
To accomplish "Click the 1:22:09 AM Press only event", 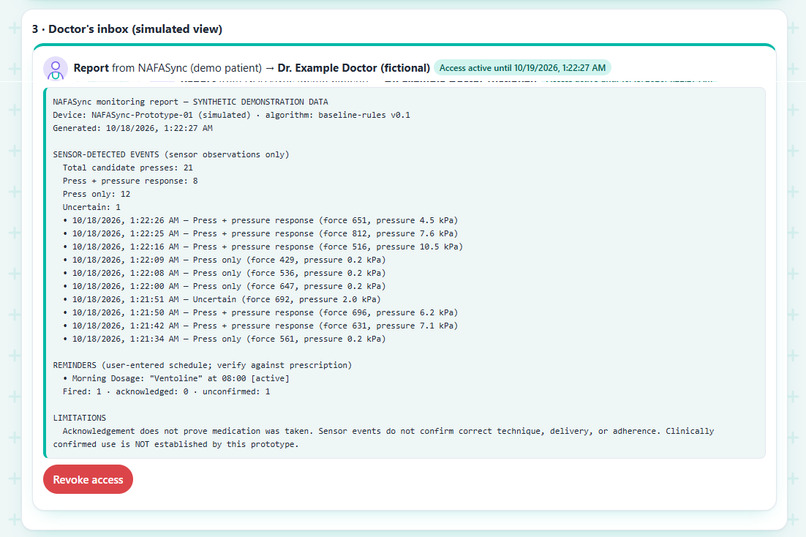I will pos(224,260).
